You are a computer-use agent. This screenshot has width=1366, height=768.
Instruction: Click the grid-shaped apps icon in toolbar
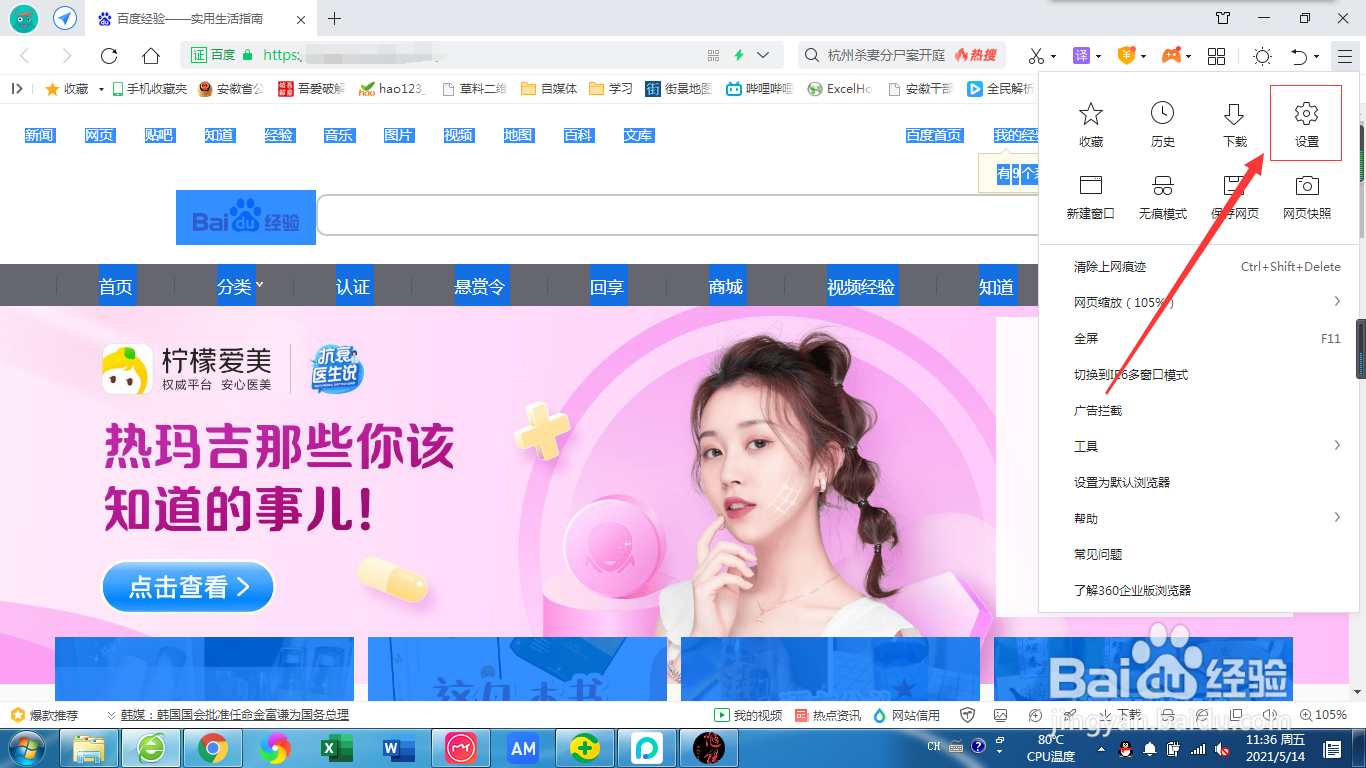tap(1216, 57)
